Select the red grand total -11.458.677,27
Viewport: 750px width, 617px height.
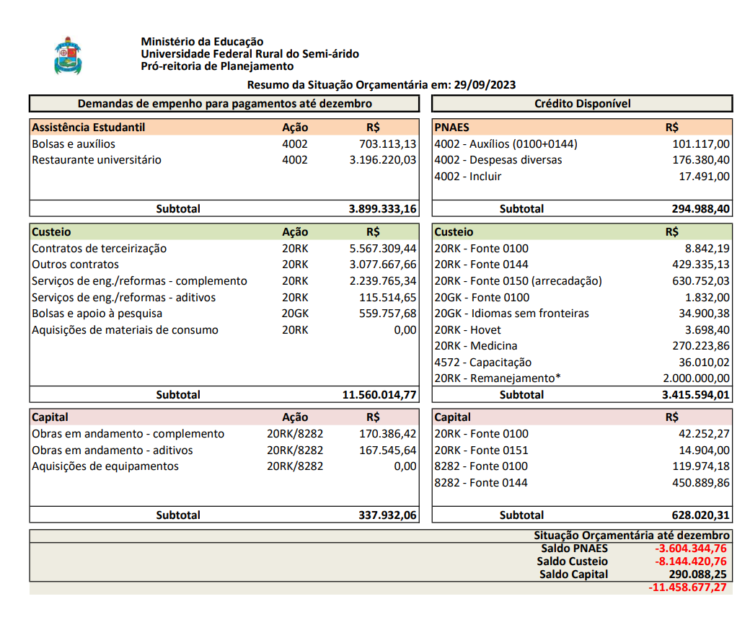pyautogui.click(x=688, y=587)
